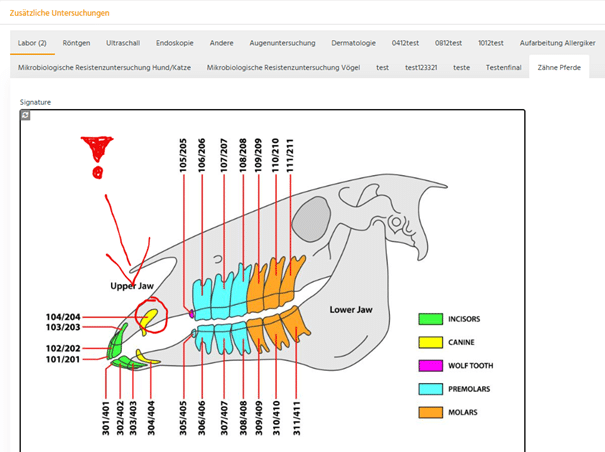This screenshot has height=452, width=605.
Task: Click the cyan Premolars legend swatch
Action: pos(430,389)
